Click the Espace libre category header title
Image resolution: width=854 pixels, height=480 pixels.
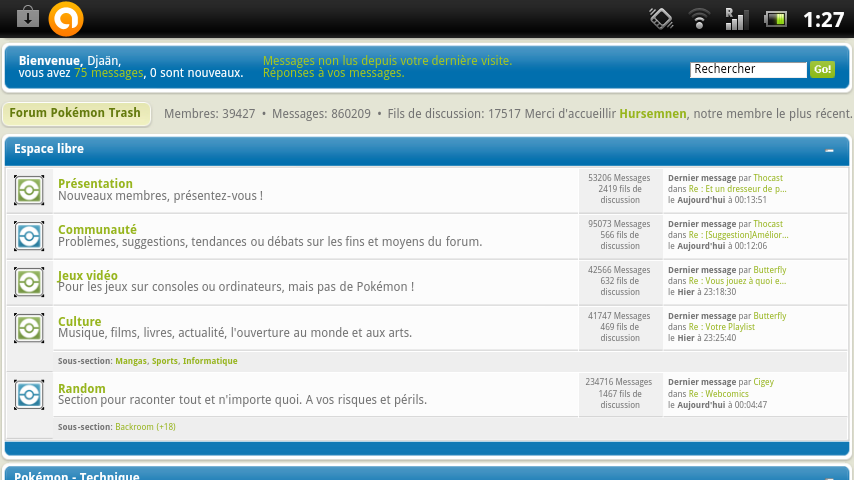[x=49, y=149]
